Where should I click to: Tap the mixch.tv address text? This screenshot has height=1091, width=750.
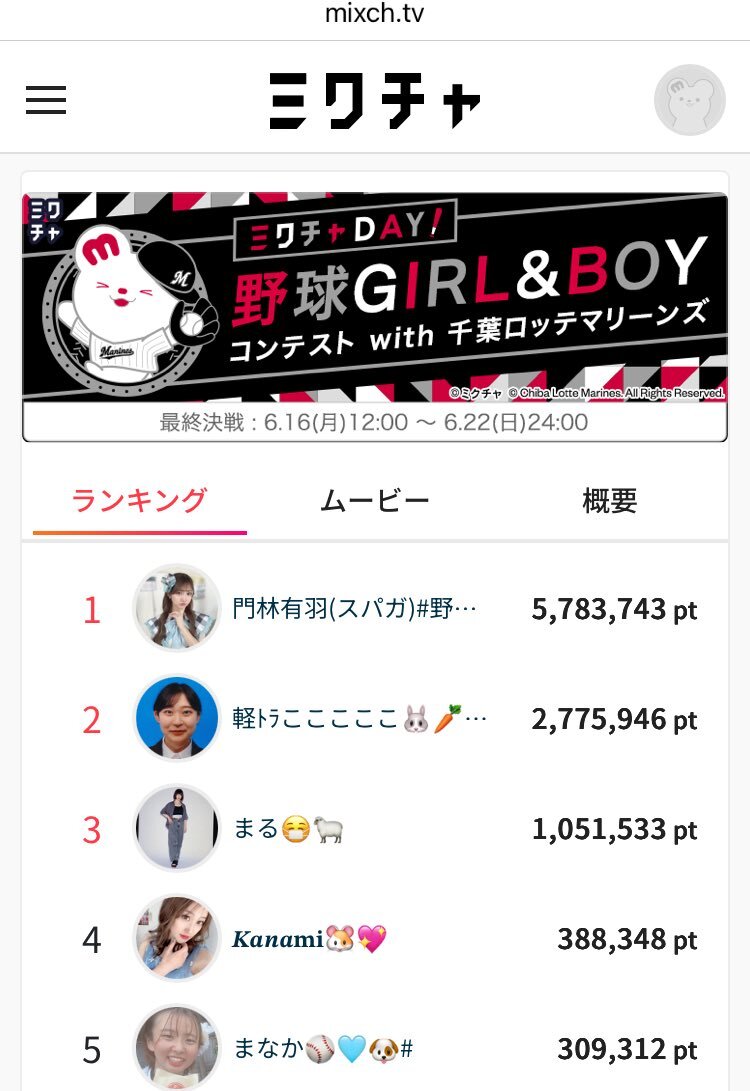pos(374,13)
